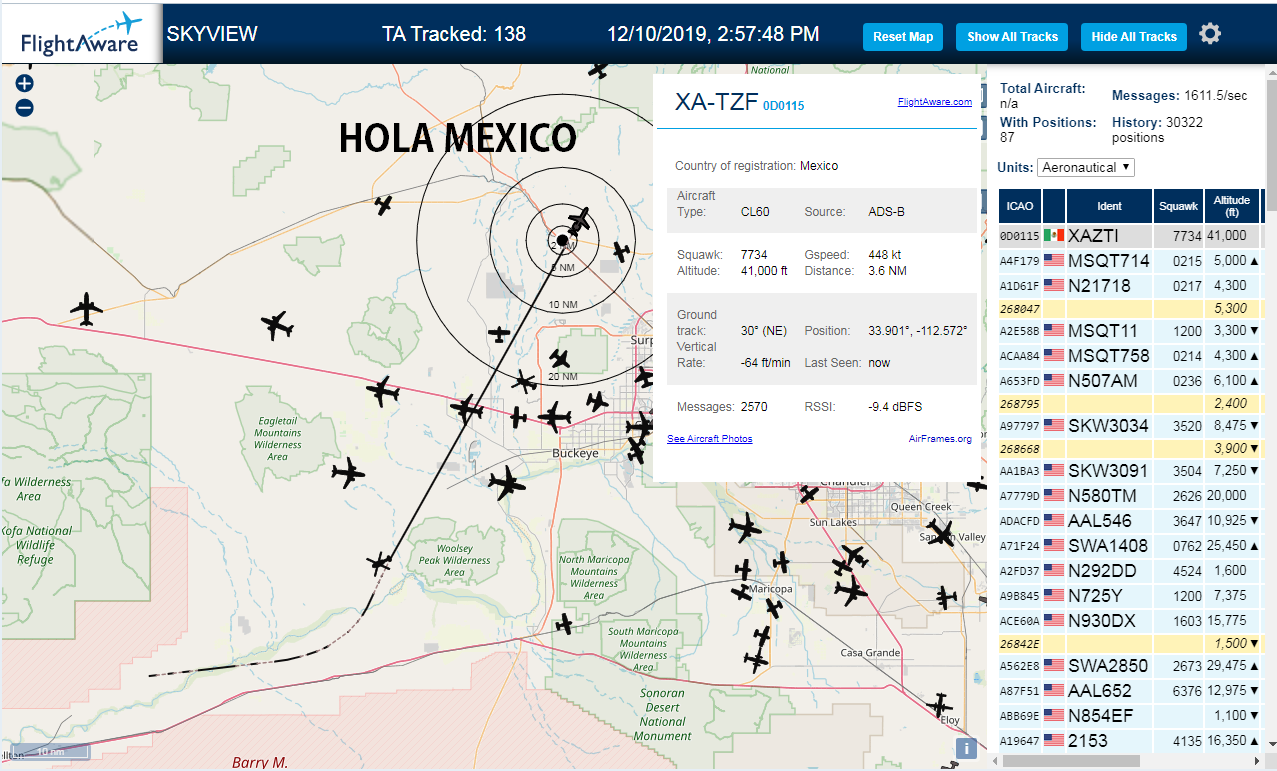Select the AAL652 row
The width and height of the screenshot is (1277, 771).
[1130, 690]
